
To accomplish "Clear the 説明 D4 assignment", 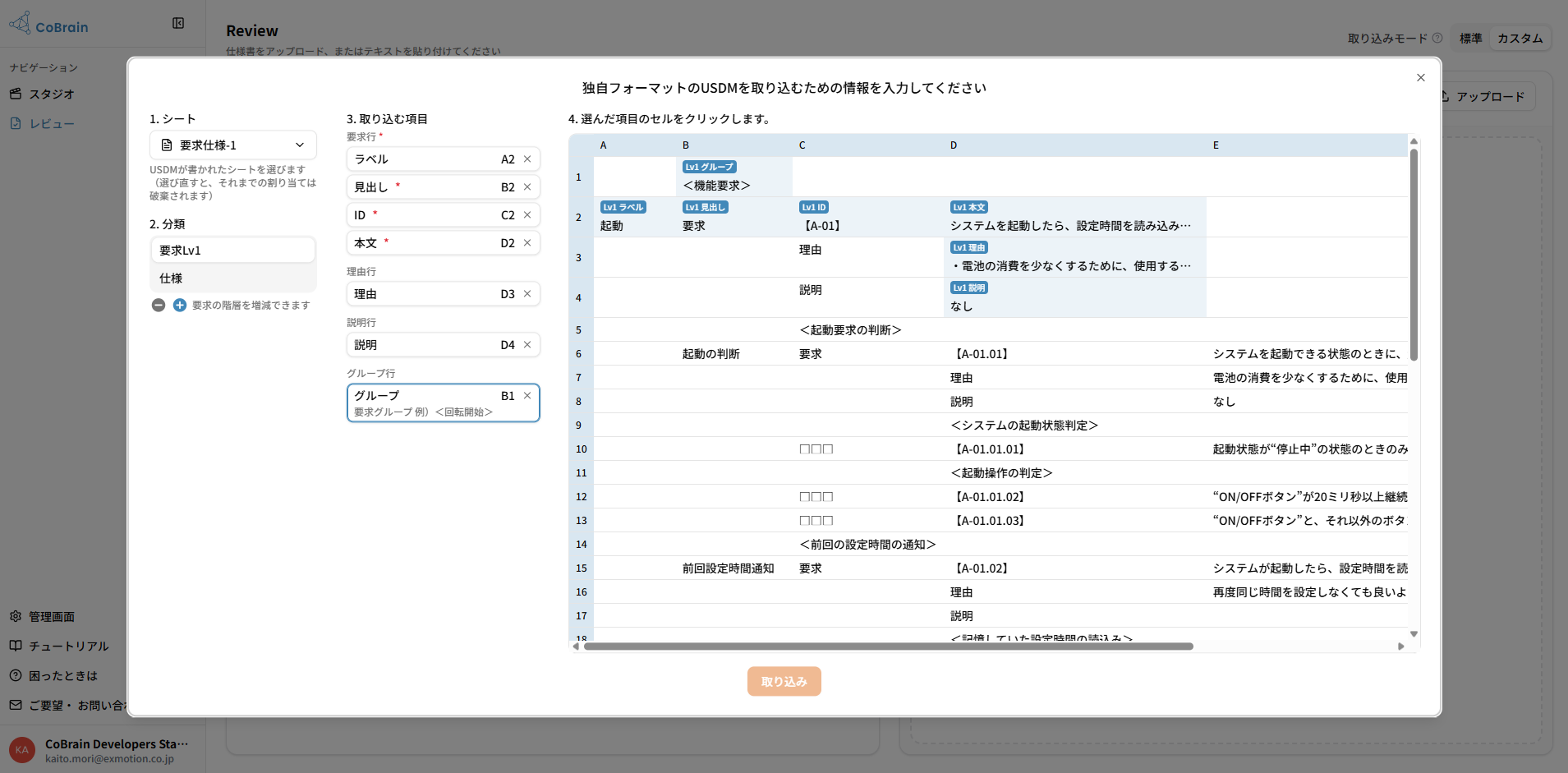I will pos(527,345).
